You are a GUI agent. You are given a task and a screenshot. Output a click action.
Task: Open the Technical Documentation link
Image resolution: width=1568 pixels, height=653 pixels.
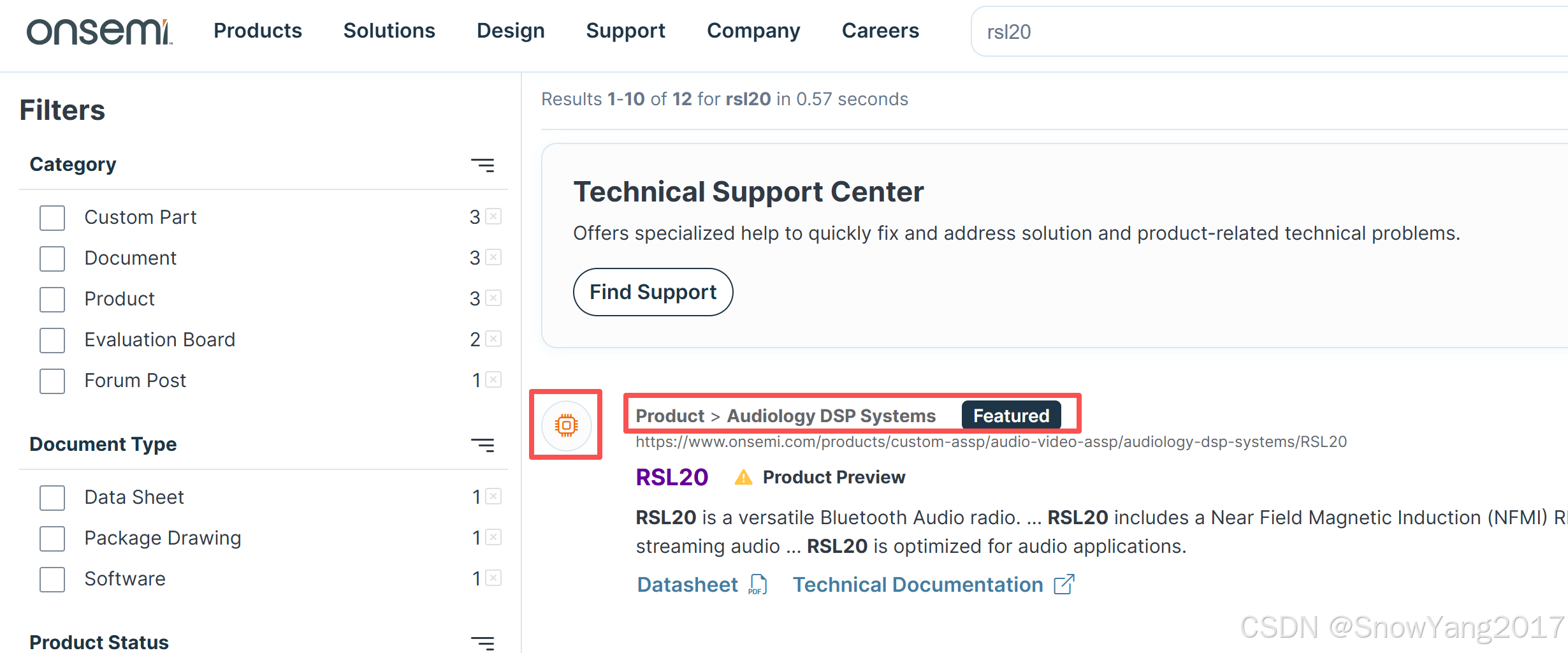click(x=918, y=585)
